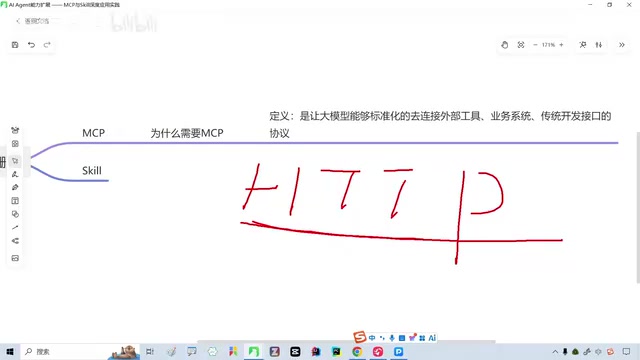Open the four-squares grid icon in left sidebar

tap(15, 144)
